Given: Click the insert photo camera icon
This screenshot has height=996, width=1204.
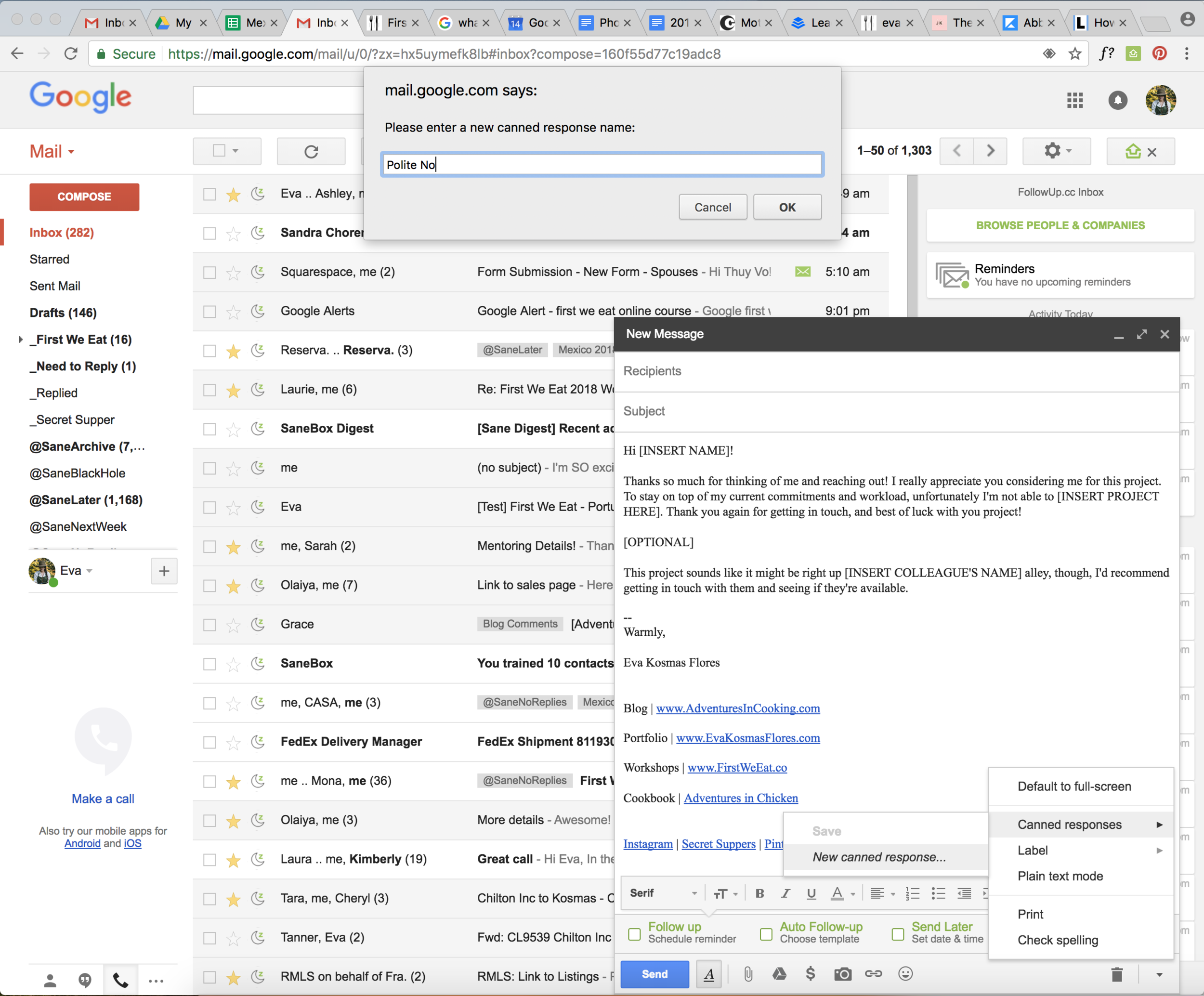Looking at the screenshot, I should point(842,974).
